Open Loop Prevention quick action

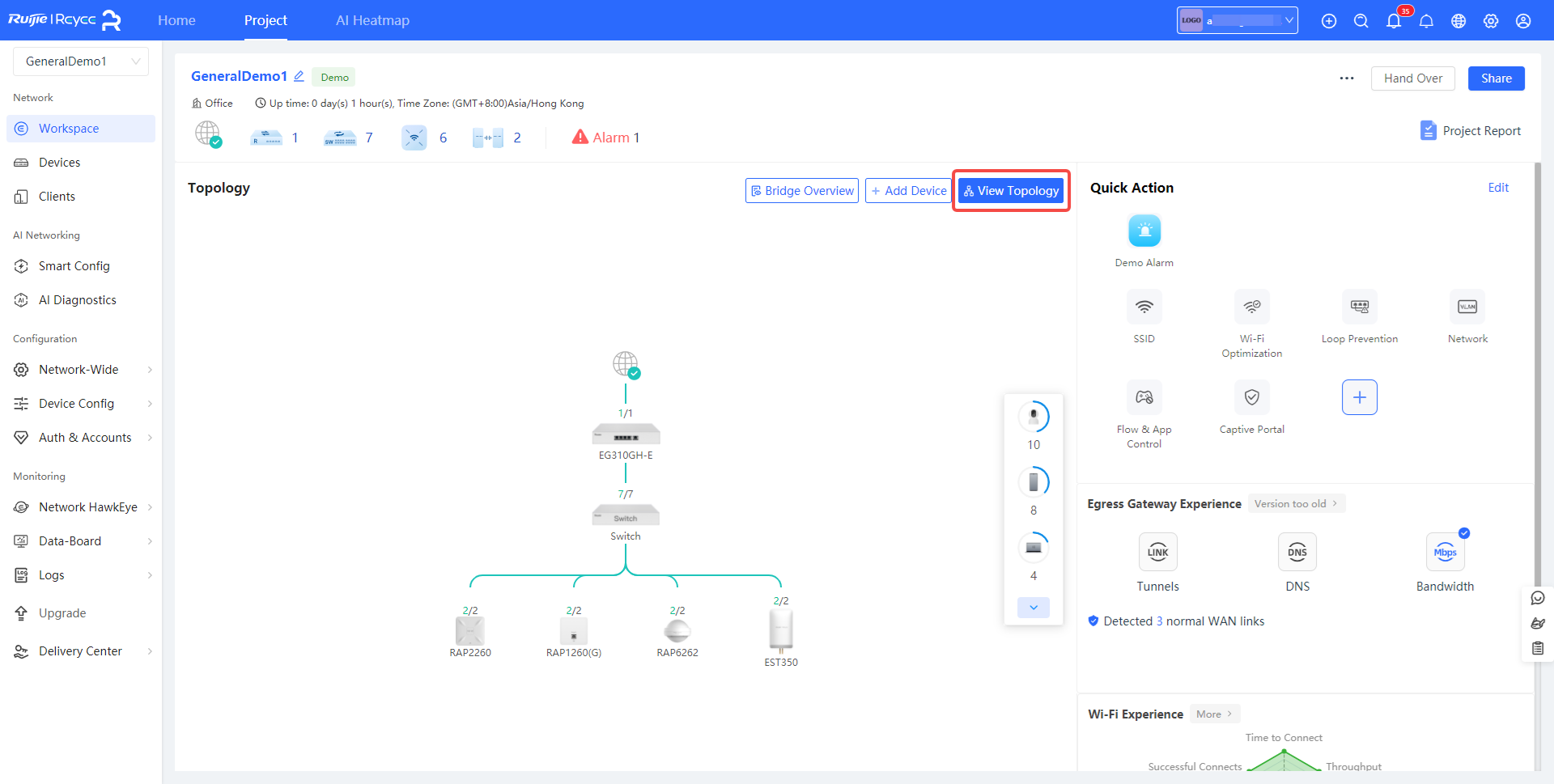(1359, 307)
